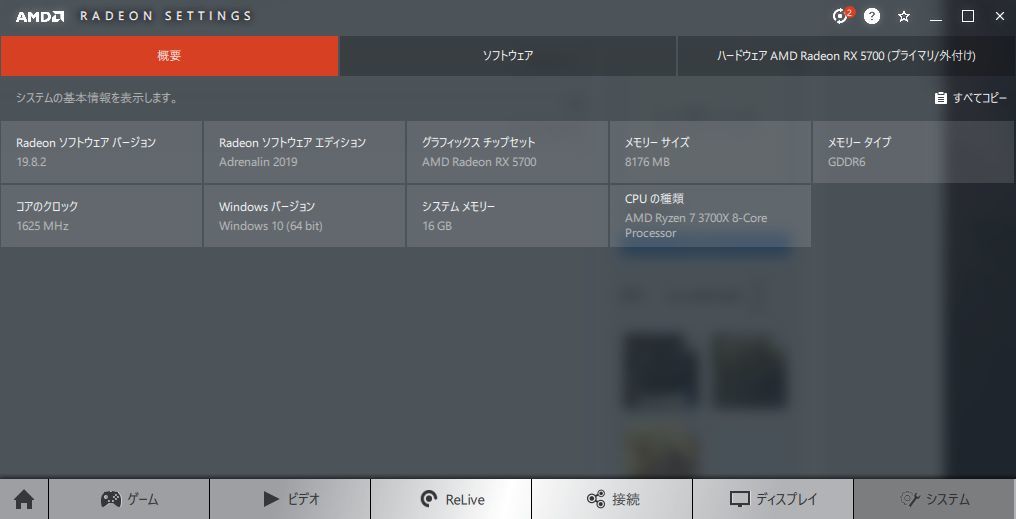The image size is (1016, 519).
Task: Click the GDDR6 value
Action: tap(846, 162)
